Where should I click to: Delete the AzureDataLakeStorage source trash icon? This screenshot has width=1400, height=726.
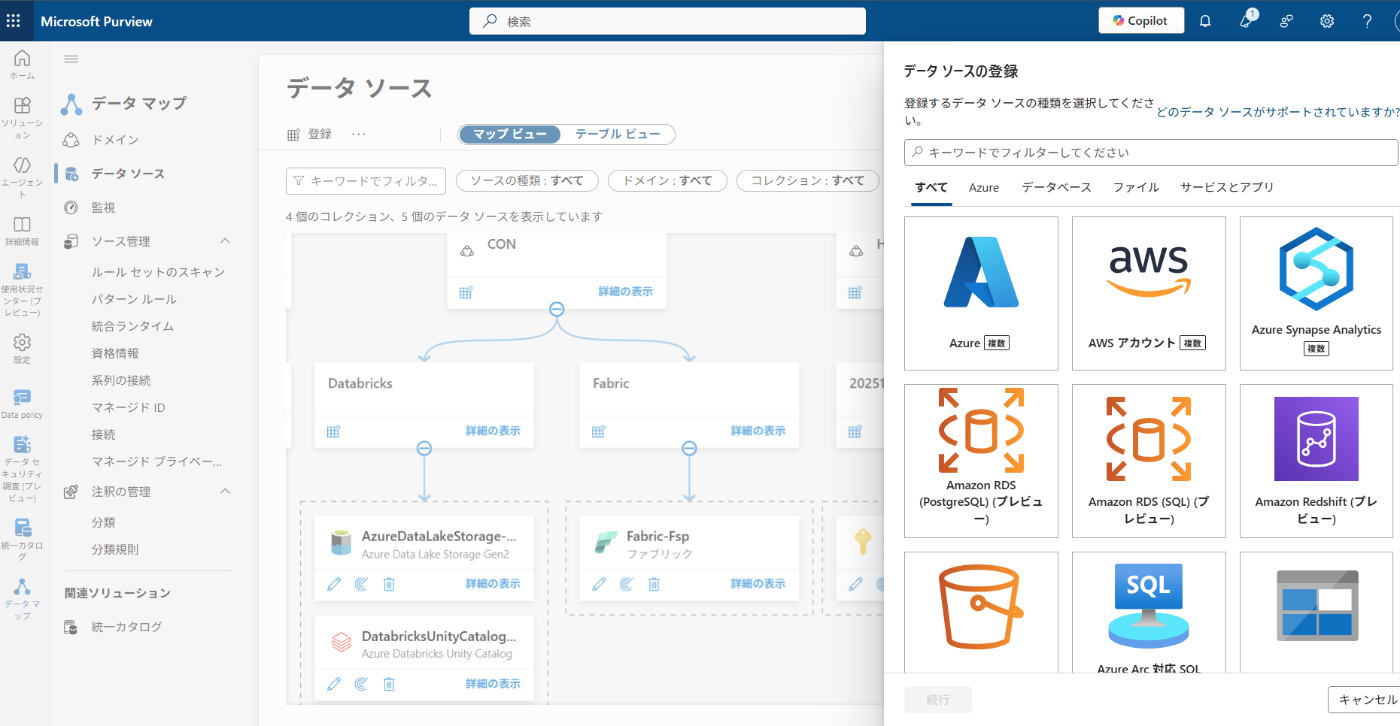[389, 584]
